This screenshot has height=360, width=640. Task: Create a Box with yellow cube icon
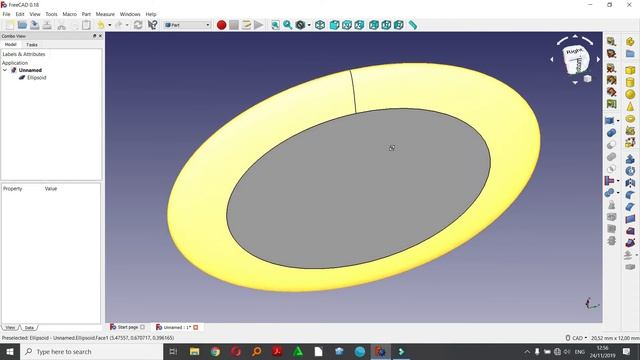click(x=630, y=70)
